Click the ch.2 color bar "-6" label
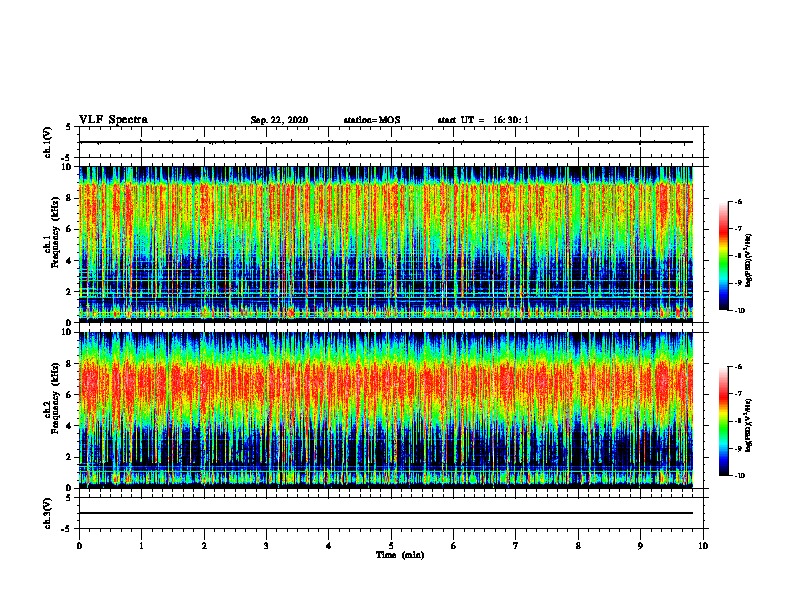The height and width of the screenshot is (612, 792). point(738,367)
